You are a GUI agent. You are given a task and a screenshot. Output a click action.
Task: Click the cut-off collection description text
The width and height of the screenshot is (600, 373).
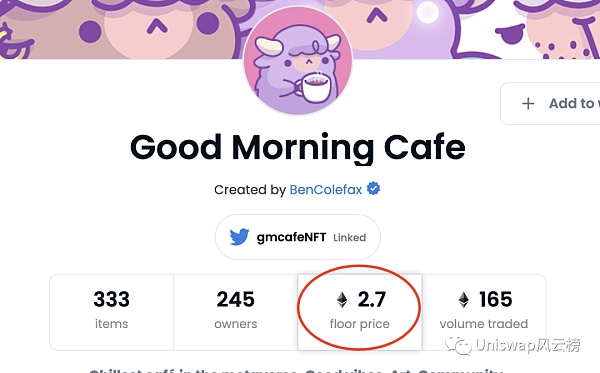point(297,370)
